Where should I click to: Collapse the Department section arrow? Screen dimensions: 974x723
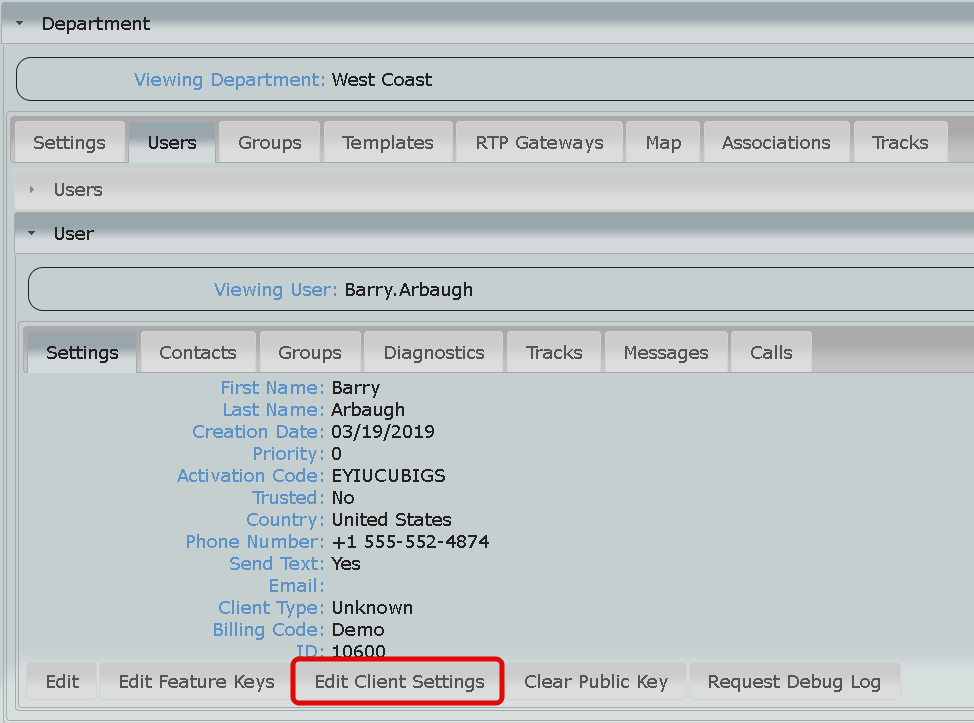tap(19, 24)
